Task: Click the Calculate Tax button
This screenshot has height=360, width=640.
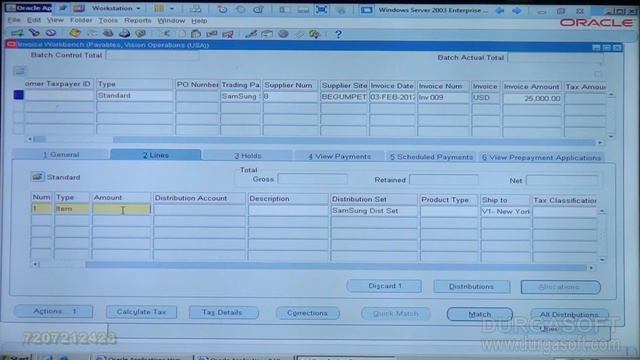Action: click(141, 312)
